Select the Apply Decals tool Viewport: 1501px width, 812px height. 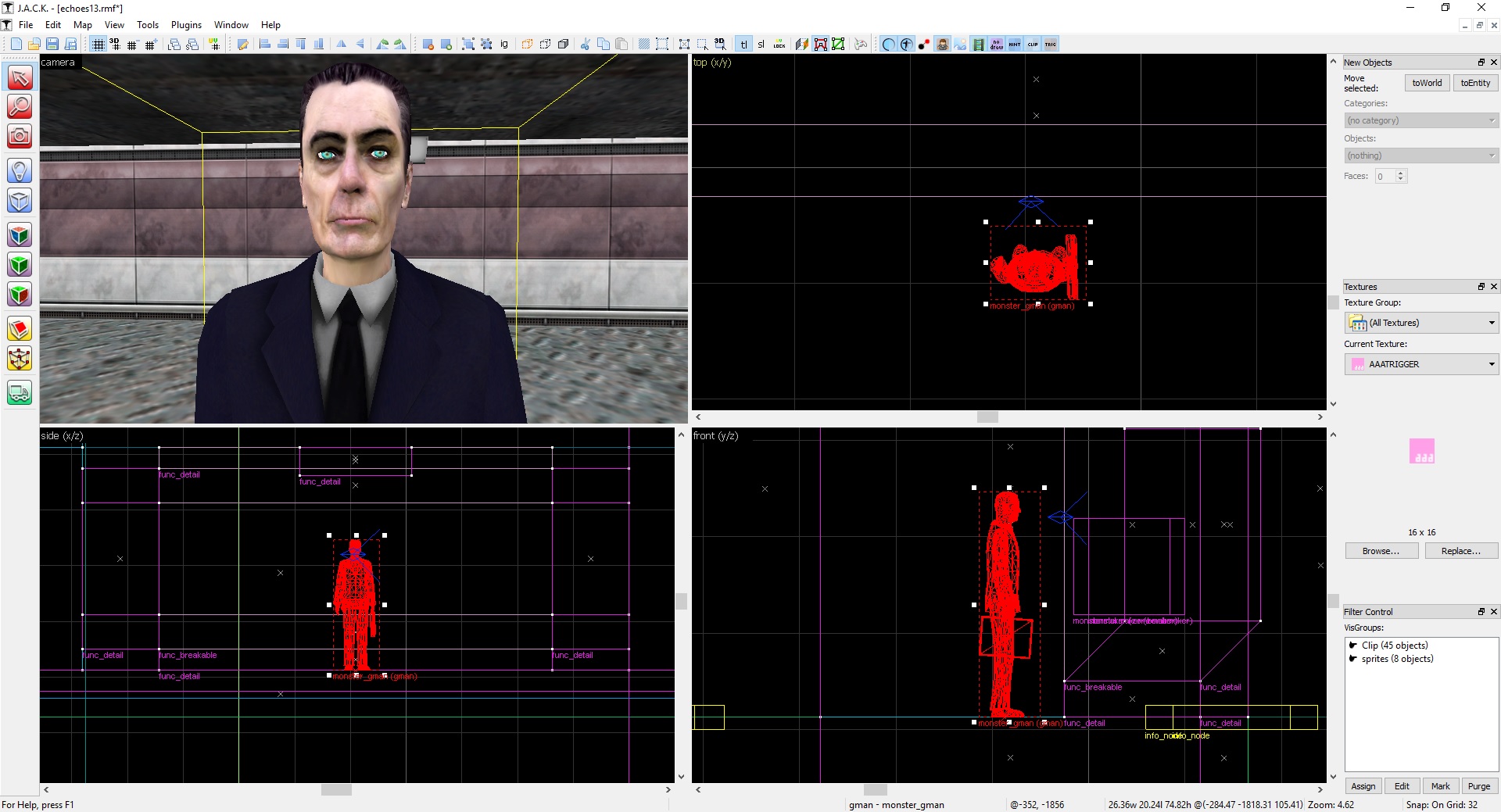click(x=20, y=295)
